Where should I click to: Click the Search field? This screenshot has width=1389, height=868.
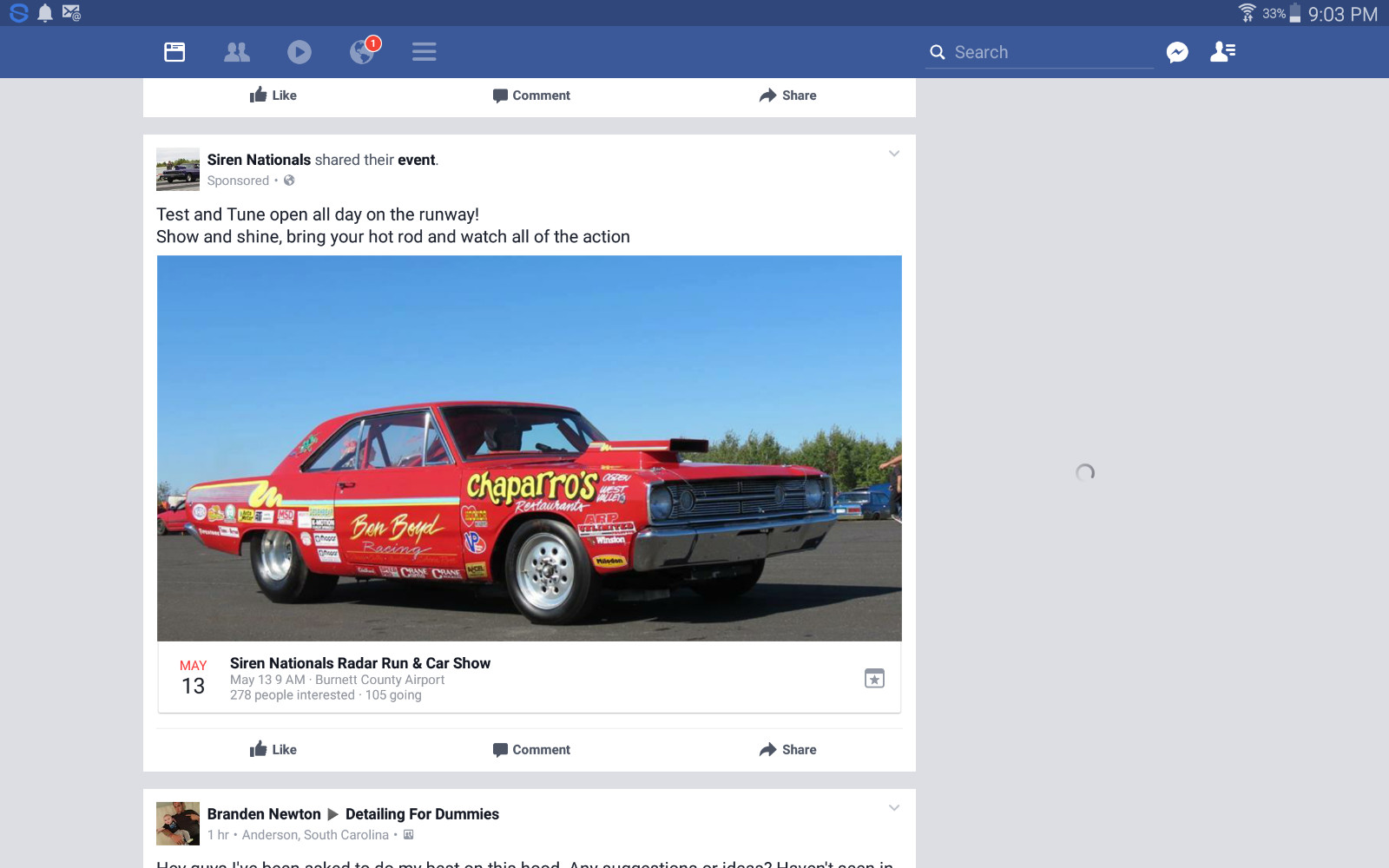tap(1039, 52)
